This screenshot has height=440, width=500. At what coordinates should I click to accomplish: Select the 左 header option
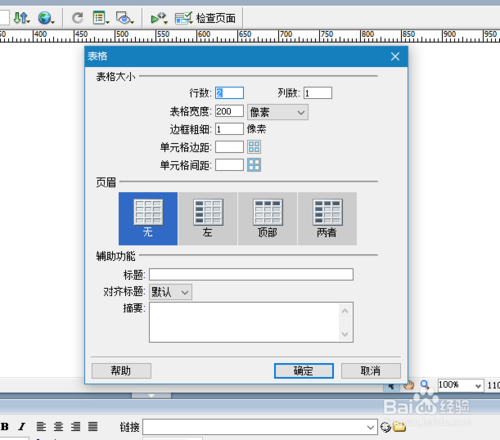208,219
